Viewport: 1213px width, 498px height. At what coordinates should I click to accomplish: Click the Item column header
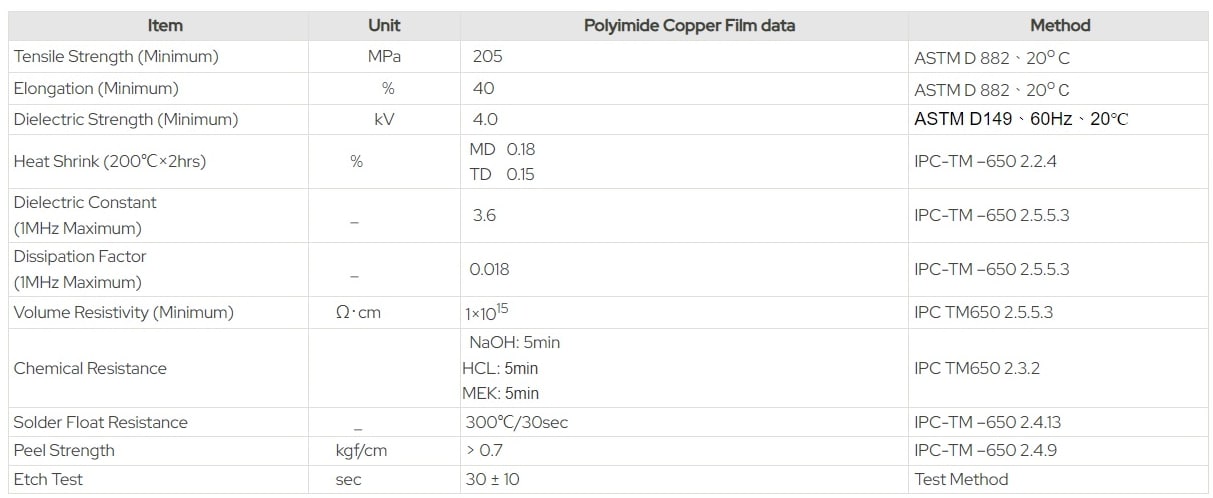click(x=165, y=26)
